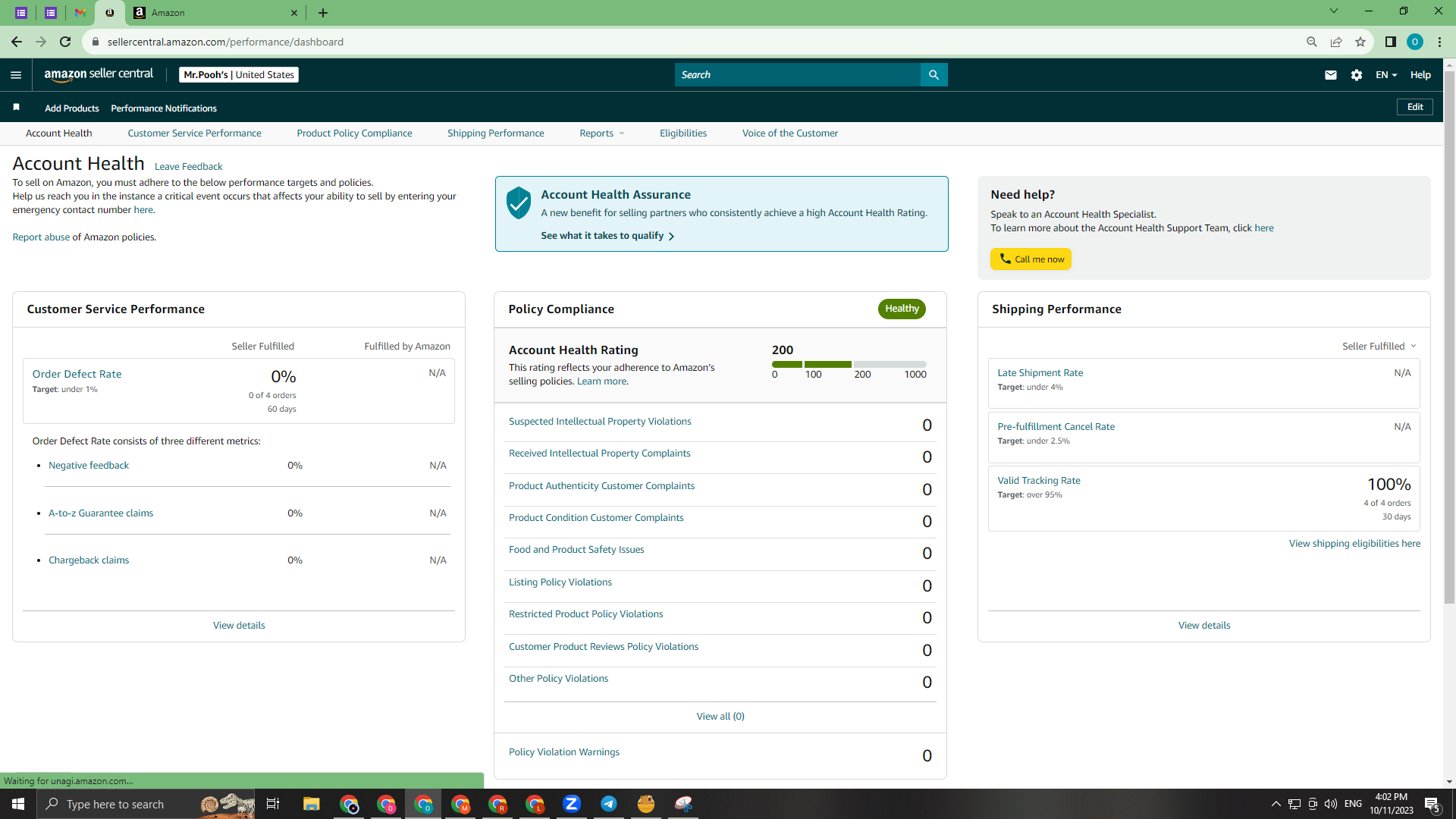Select the Account Health tab
The height and width of the screenshot is (819, 1456).
coord(59,133)
